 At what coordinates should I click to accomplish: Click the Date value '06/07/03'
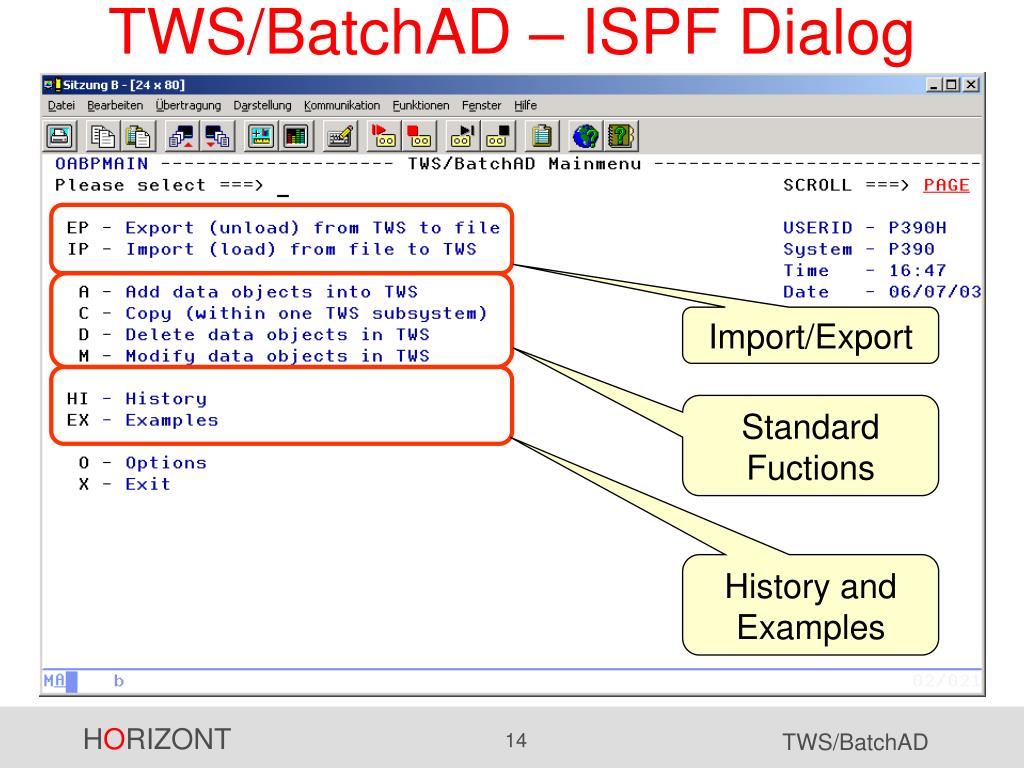[x=935, y=292]
